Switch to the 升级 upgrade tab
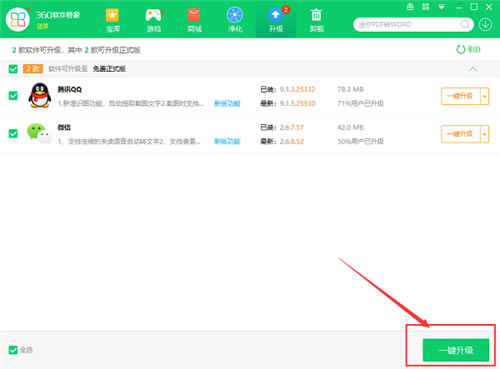This screenshot has width=500, height=369. pyautogui.click(x=276, y=20)
